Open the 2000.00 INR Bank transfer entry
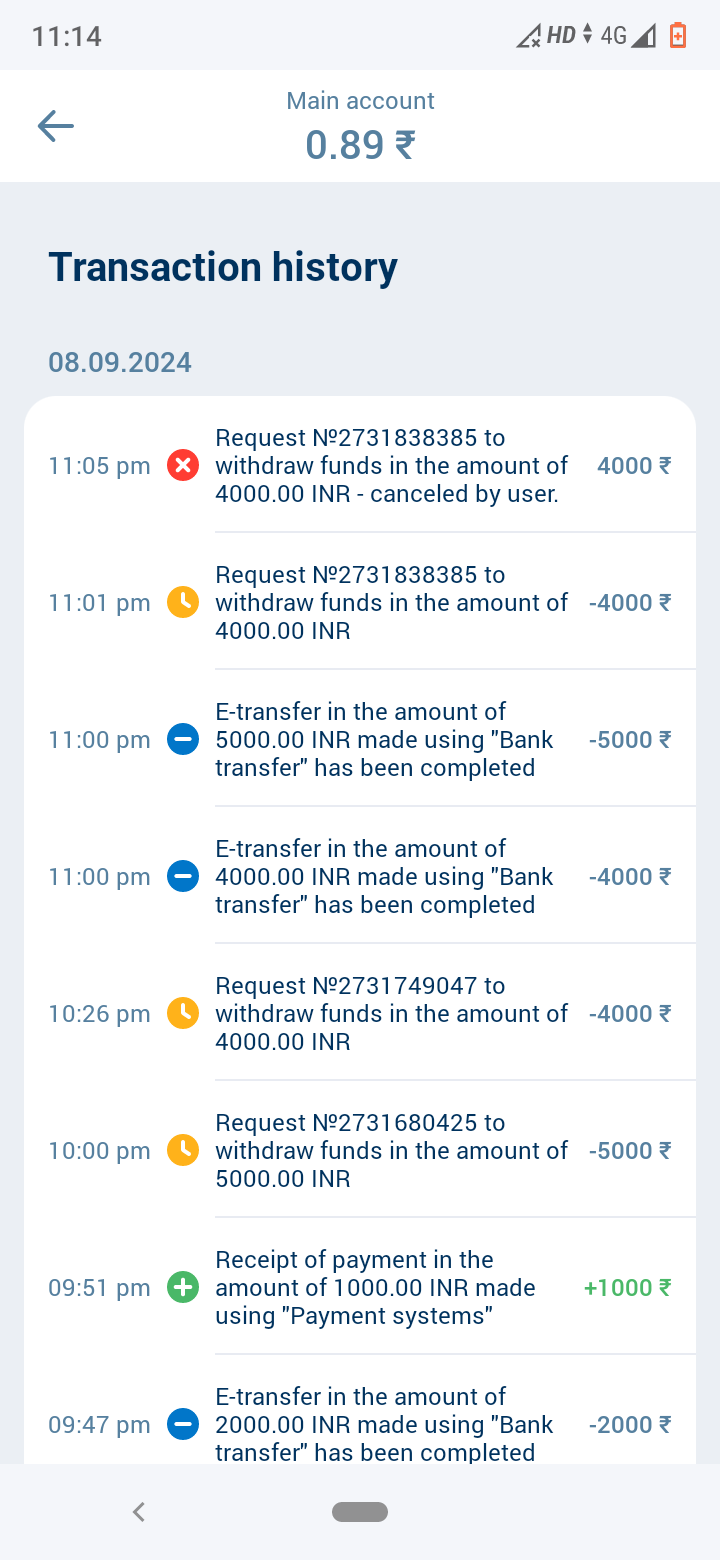The height and width of the screenshot is (1560, 720). click(390, 1425)
